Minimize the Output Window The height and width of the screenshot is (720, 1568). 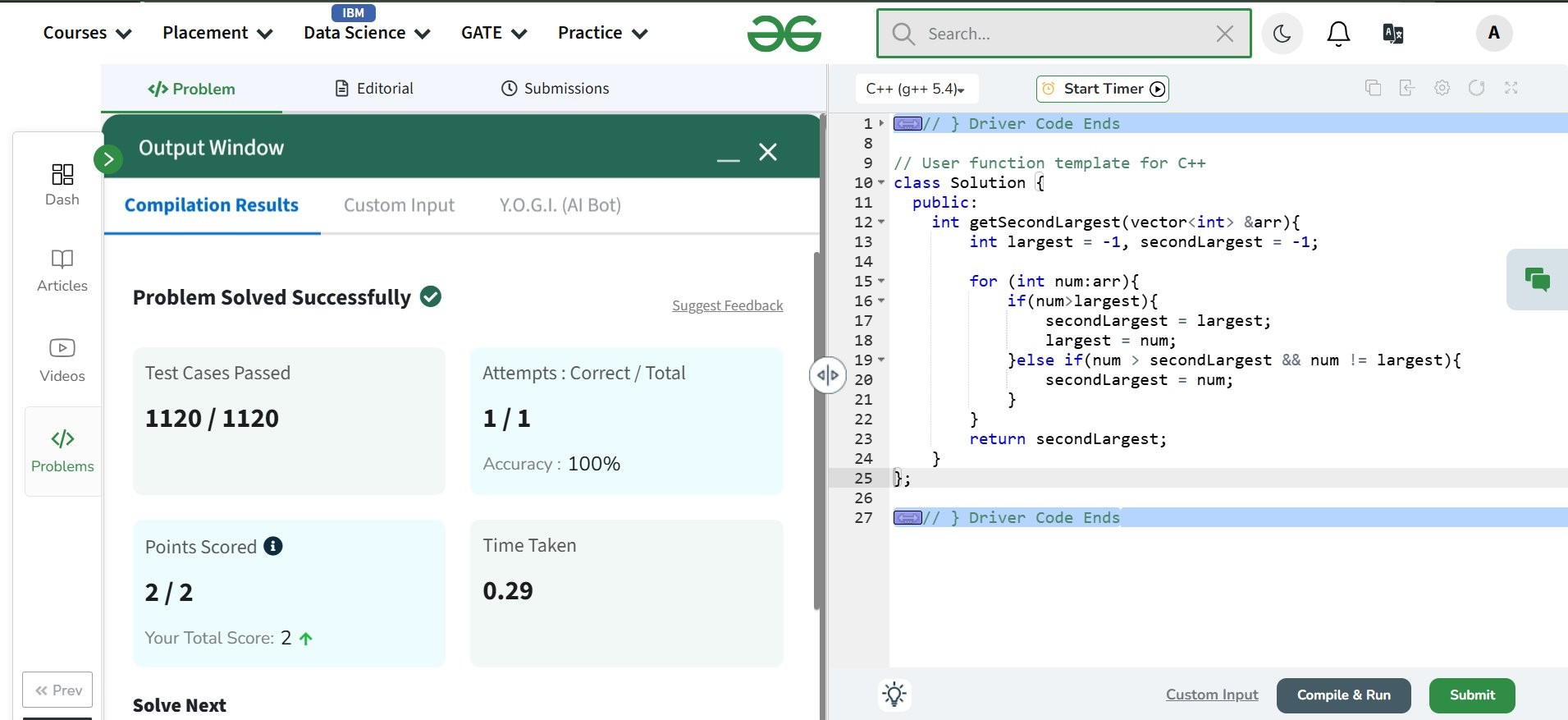click(x=728, y=159)
